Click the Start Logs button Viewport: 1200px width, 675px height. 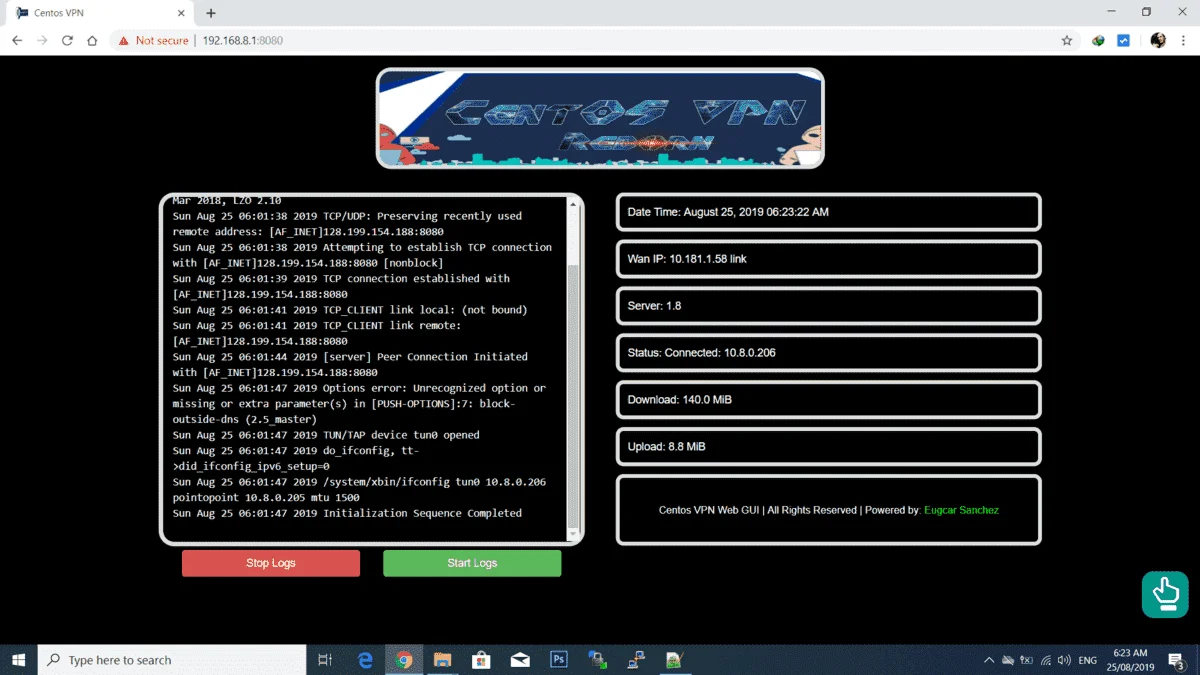tap(472, 563)
